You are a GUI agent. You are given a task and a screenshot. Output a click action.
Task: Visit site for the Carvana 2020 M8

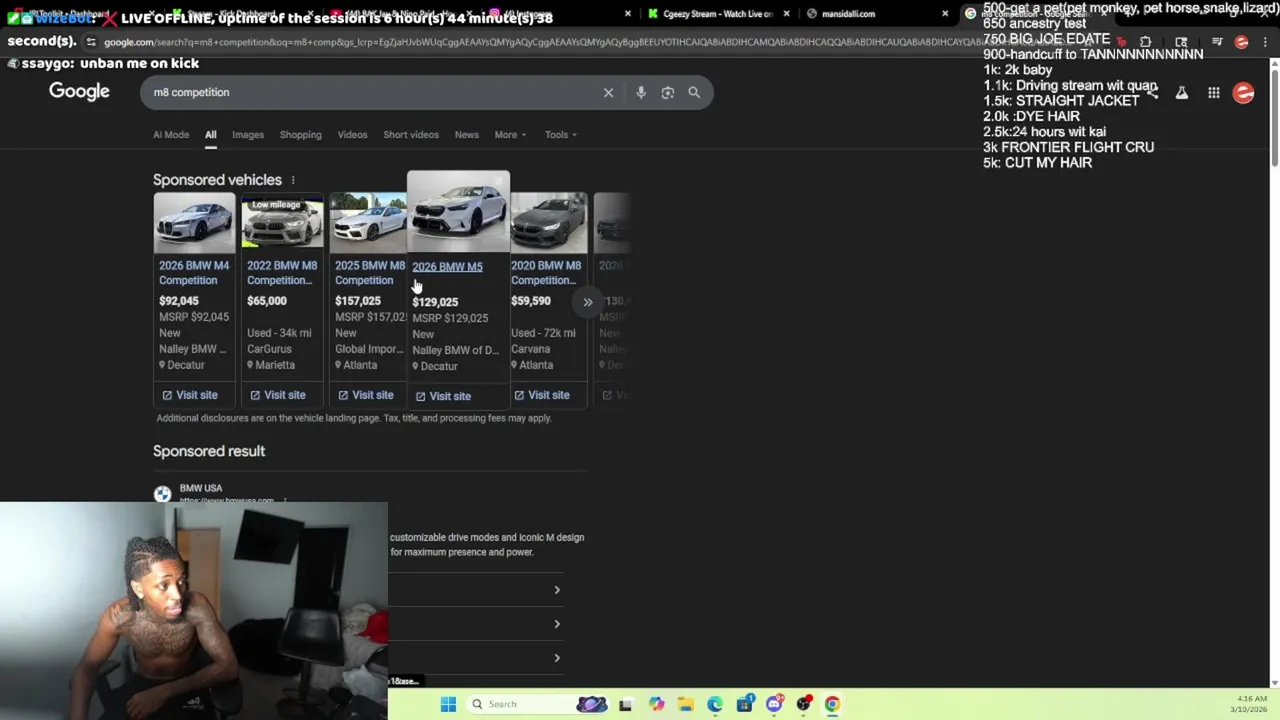point(542,395)
